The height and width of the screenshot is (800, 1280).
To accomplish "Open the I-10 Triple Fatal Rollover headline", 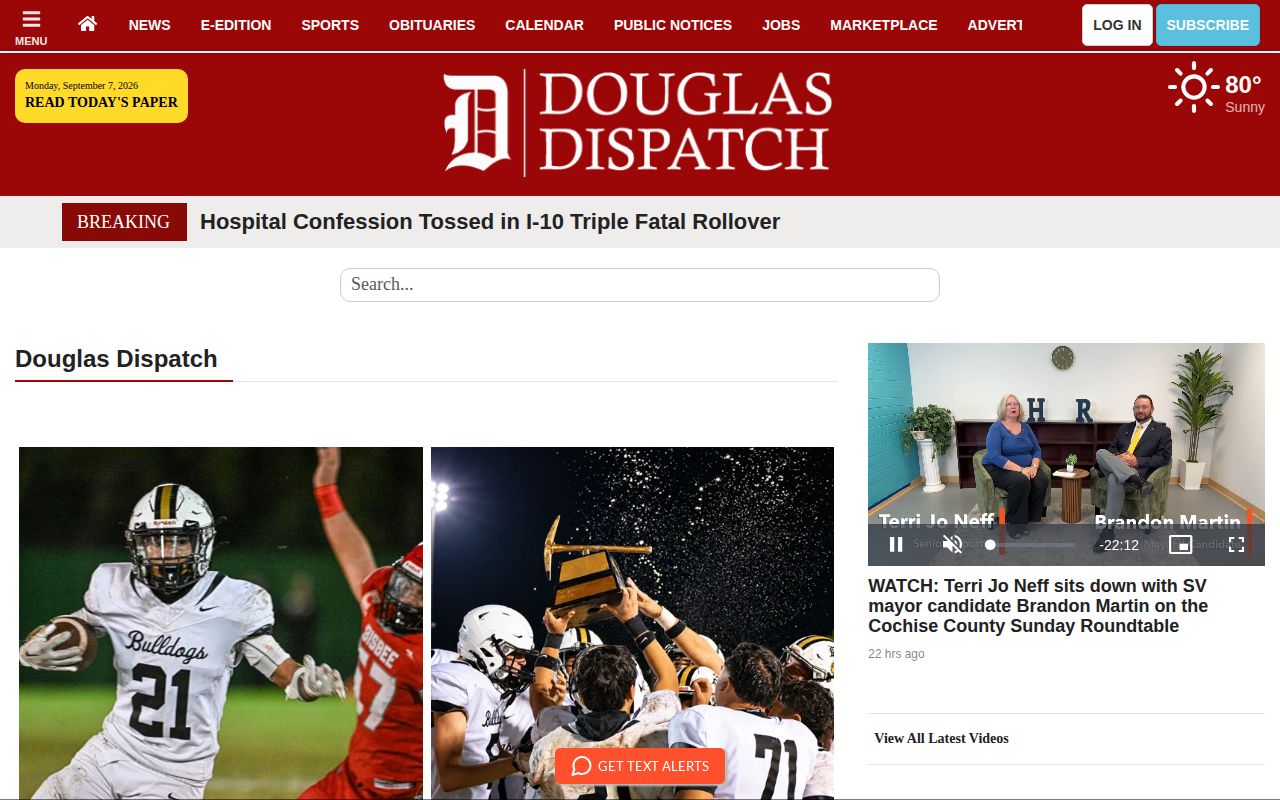I will pyautogui.click(x=490, y=222).
